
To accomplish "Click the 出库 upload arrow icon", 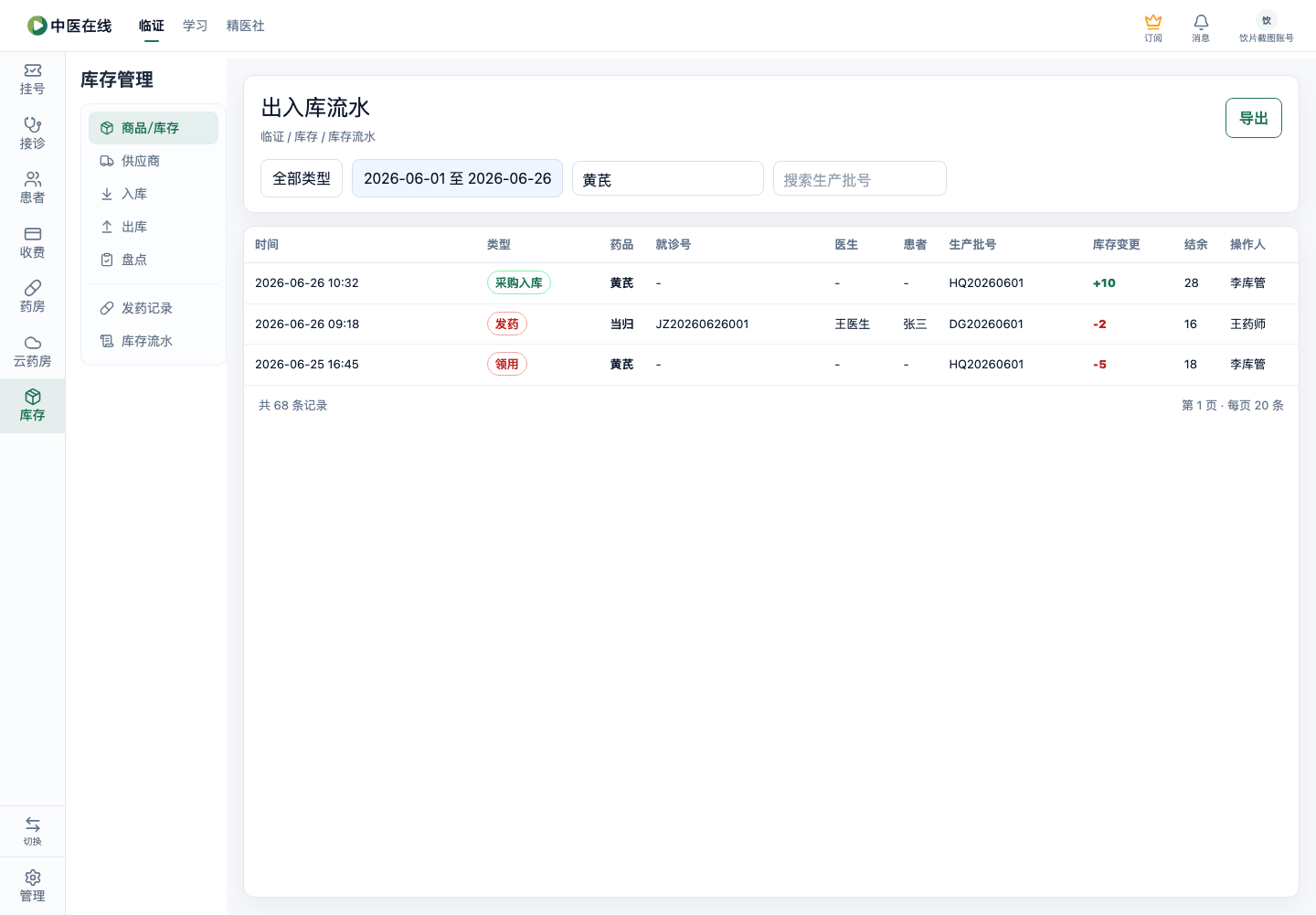I will tap(107, 227).
